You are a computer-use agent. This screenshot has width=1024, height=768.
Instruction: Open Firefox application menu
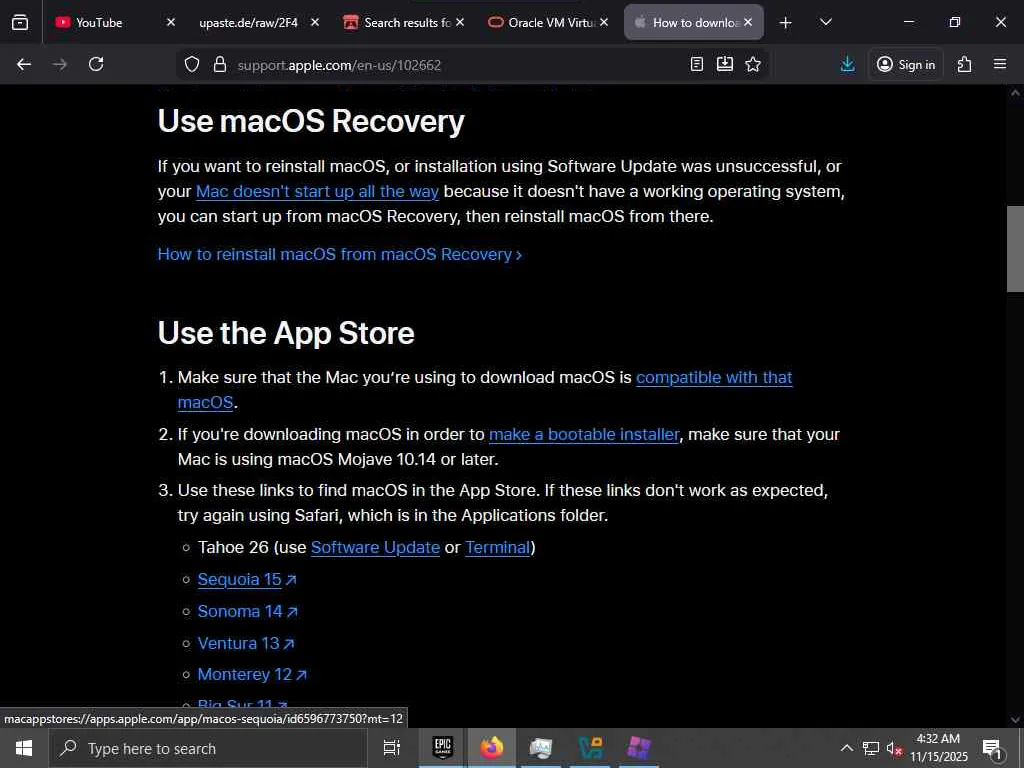1000,64
